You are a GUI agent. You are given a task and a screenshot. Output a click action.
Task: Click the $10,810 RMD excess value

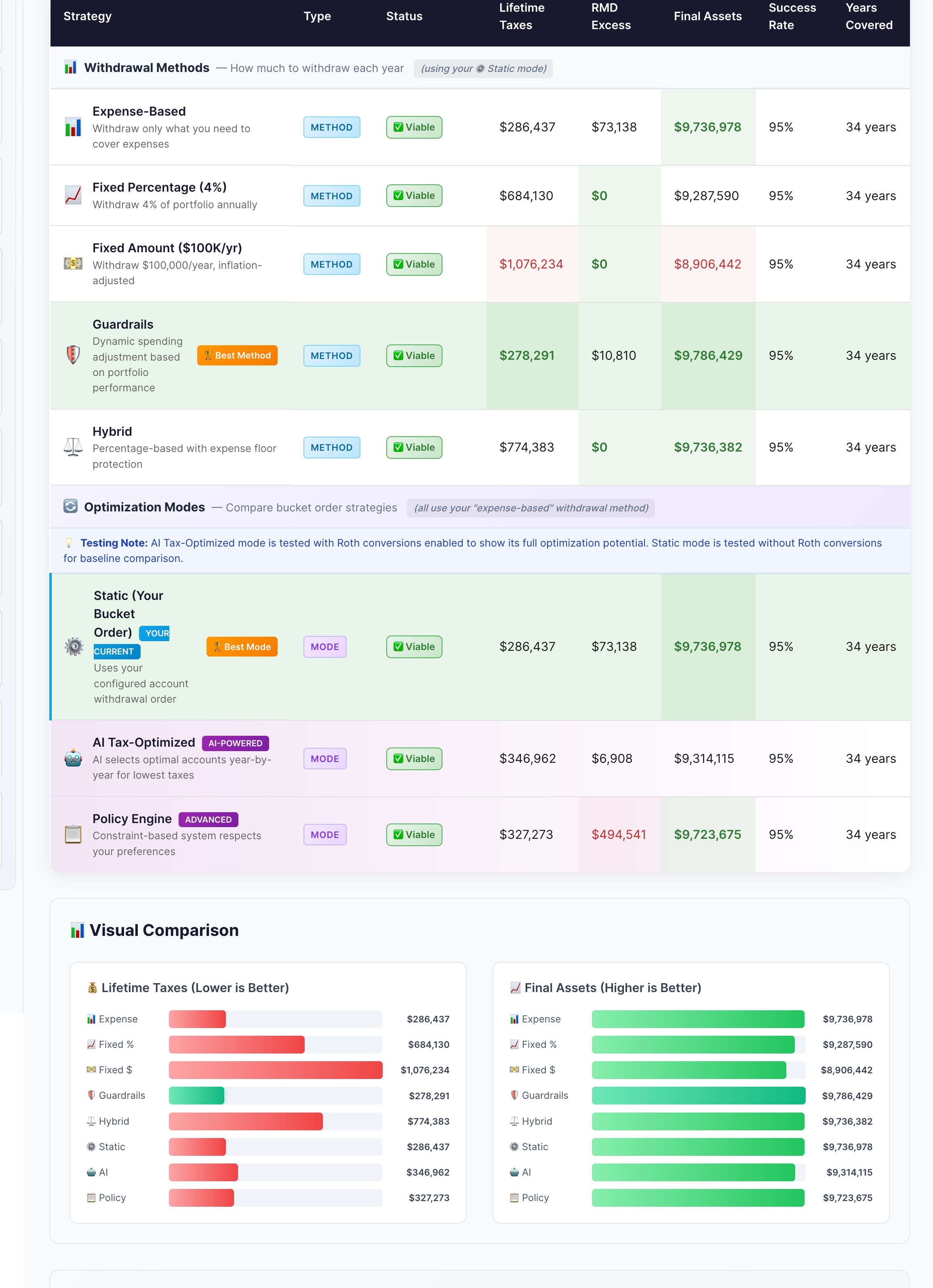(613, 355)
